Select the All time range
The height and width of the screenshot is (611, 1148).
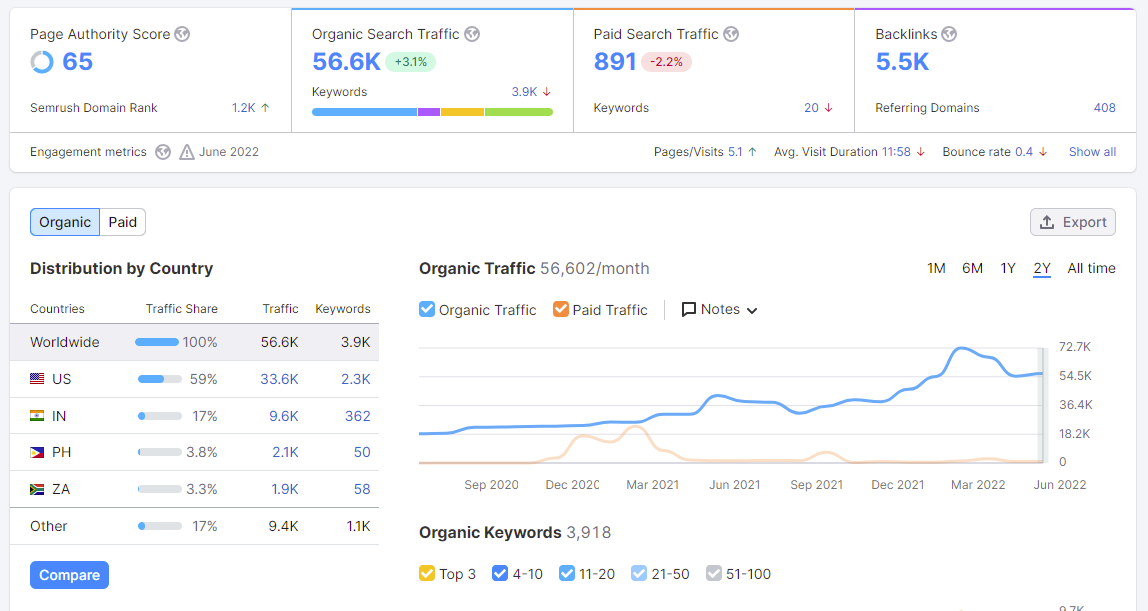(x=1093, y=268)
